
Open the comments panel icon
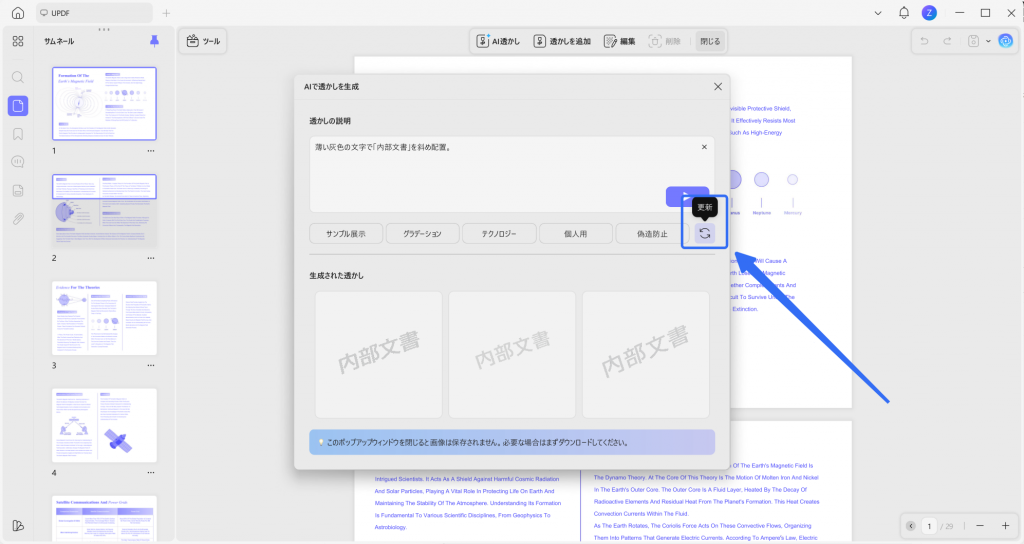coord(18,162)
